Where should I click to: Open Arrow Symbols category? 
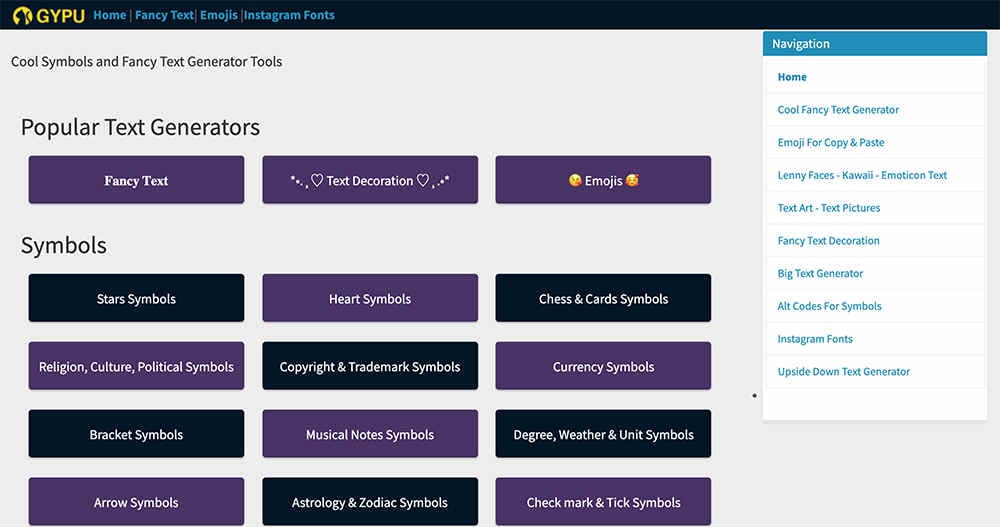(x=136, y=502)
